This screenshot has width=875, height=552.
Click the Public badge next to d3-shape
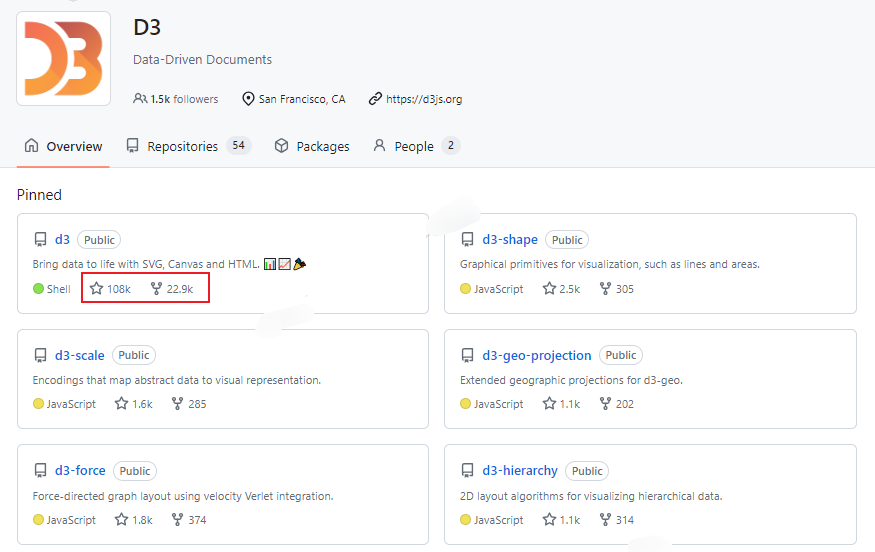[x=567, y=240]
